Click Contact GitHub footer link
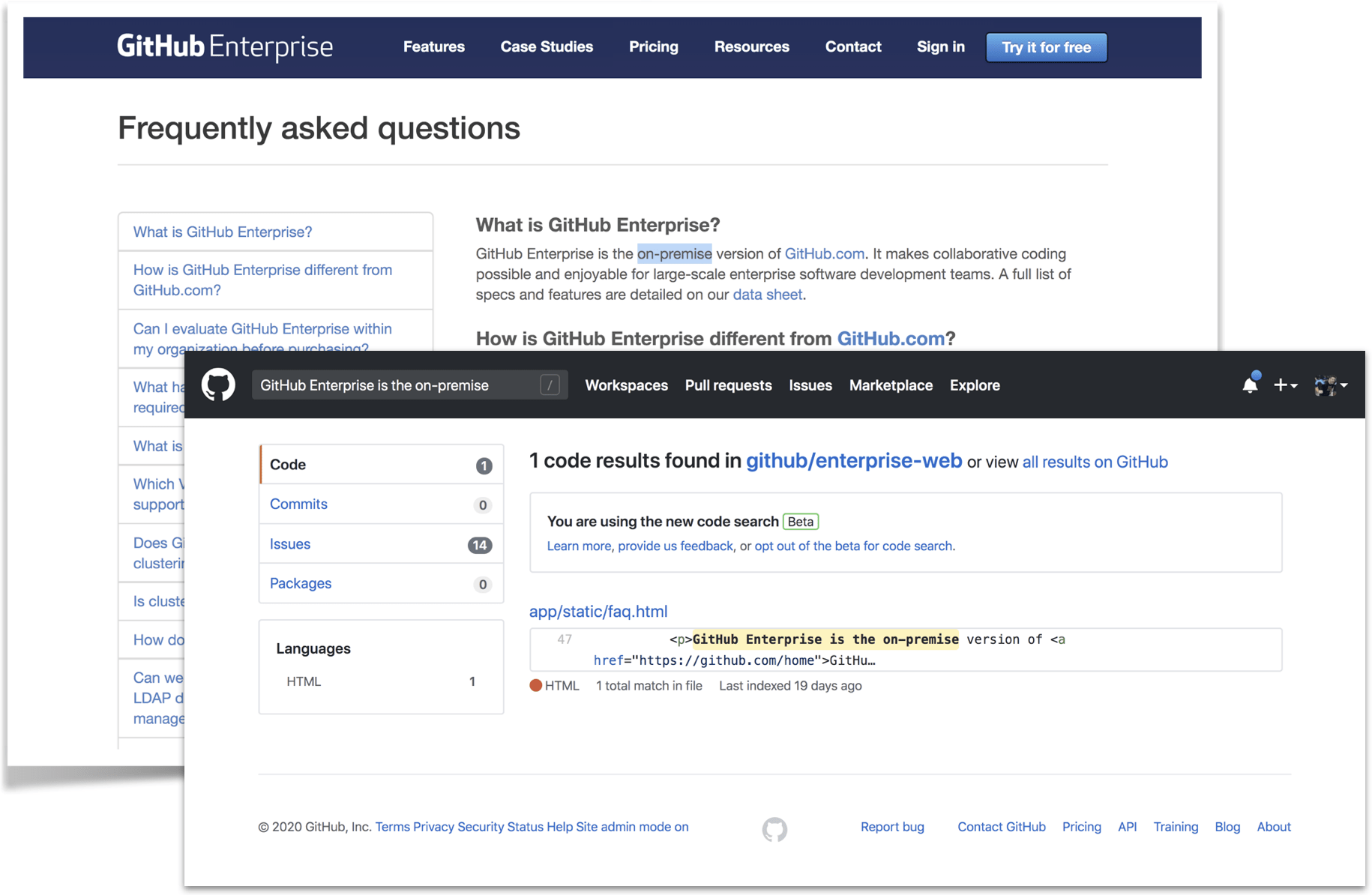 tap(1001, 827)
